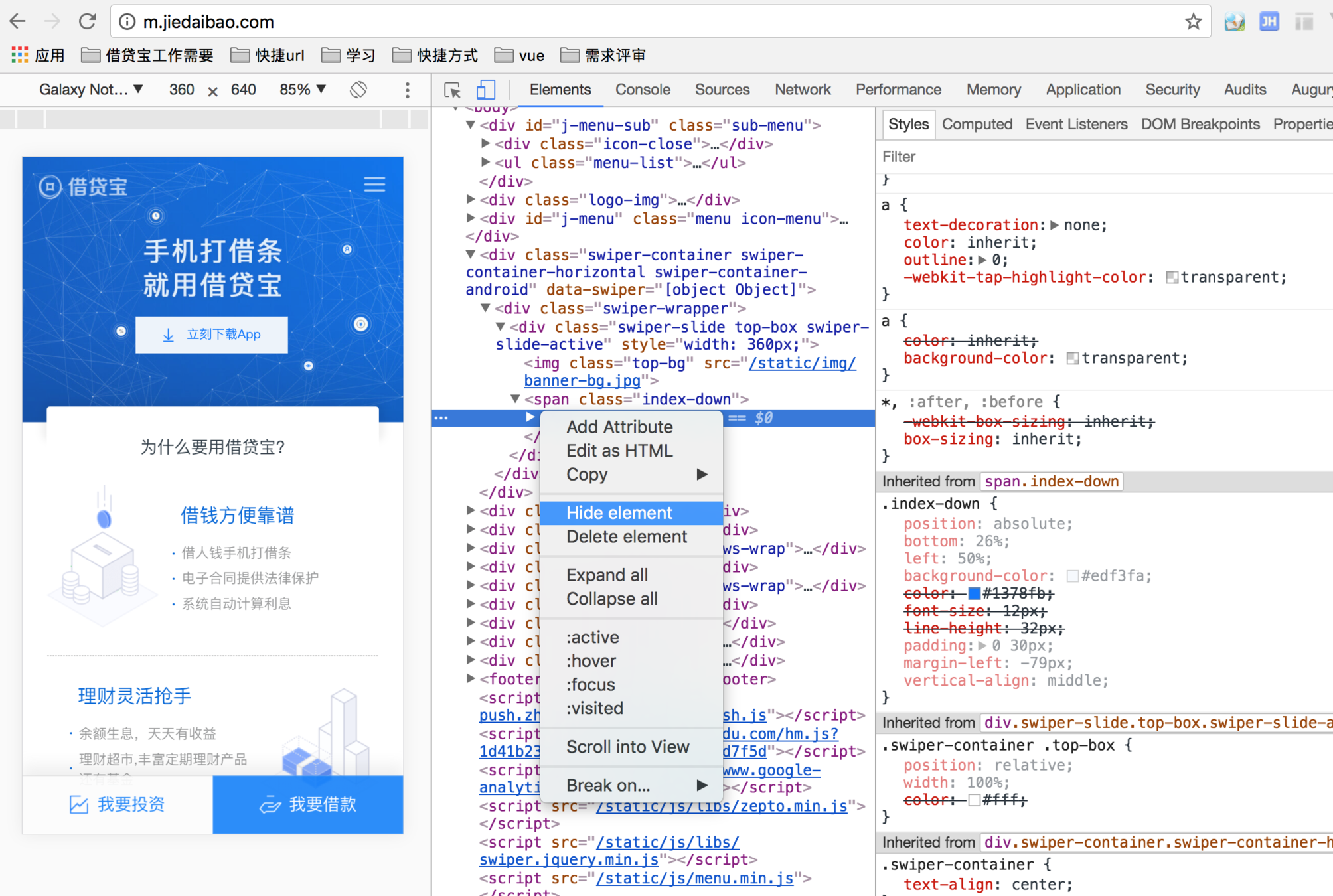Viewport: 1333px width, 896px height.
Task: Reload the page with refresh icon
Action: tap(87, 22)
